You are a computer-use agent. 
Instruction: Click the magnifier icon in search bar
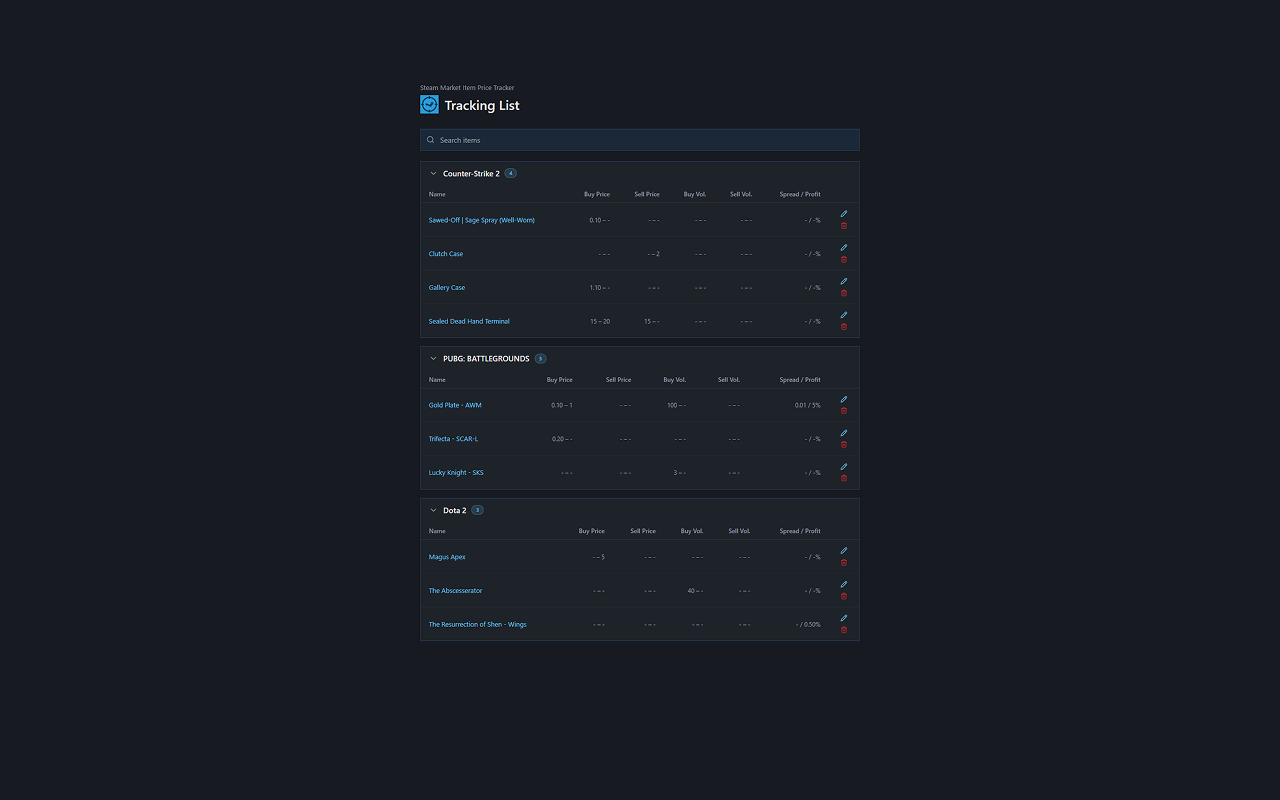(431, 140)
